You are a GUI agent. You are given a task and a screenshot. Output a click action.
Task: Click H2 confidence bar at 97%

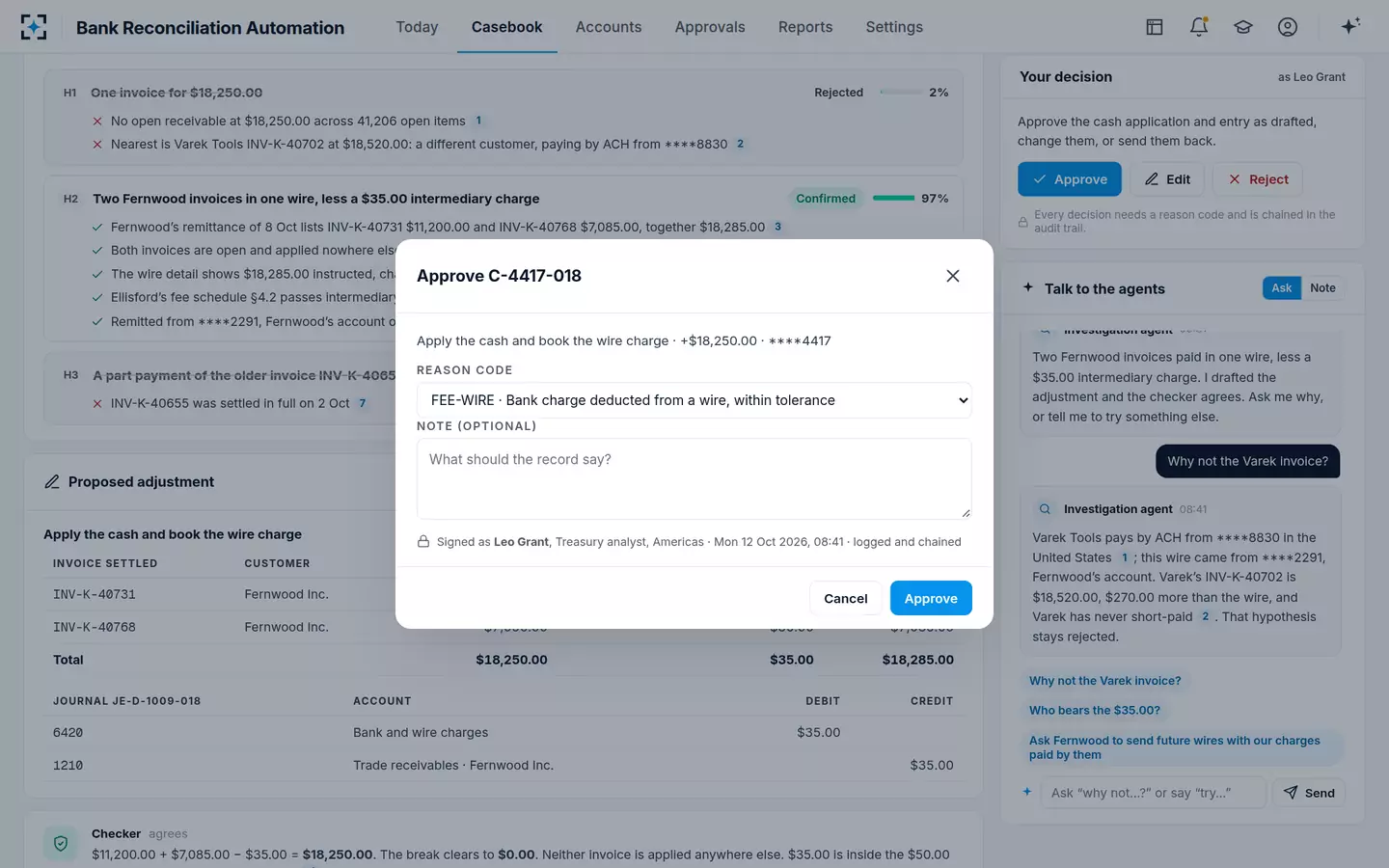[x=894, y=199]
